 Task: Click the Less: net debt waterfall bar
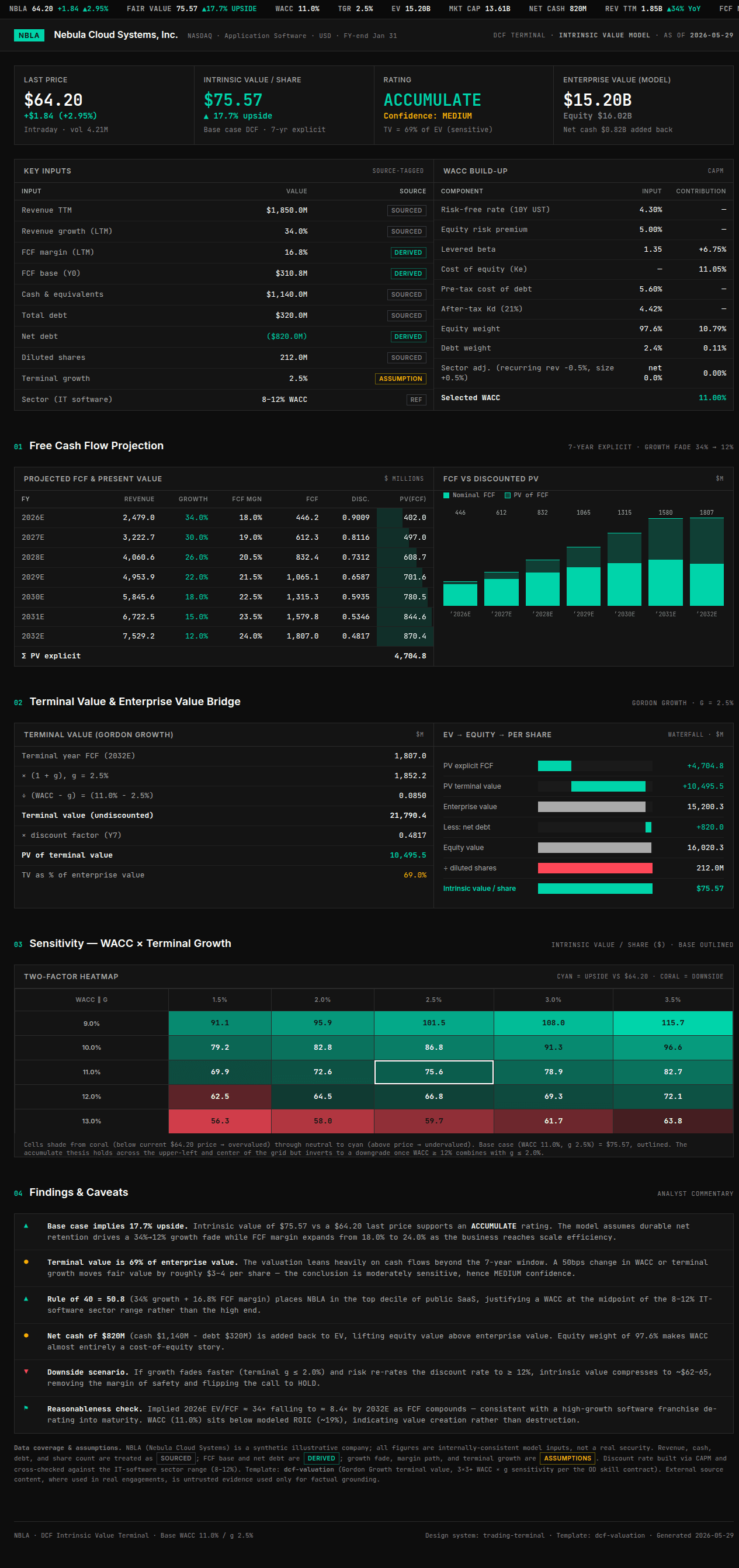click(648, 827)
